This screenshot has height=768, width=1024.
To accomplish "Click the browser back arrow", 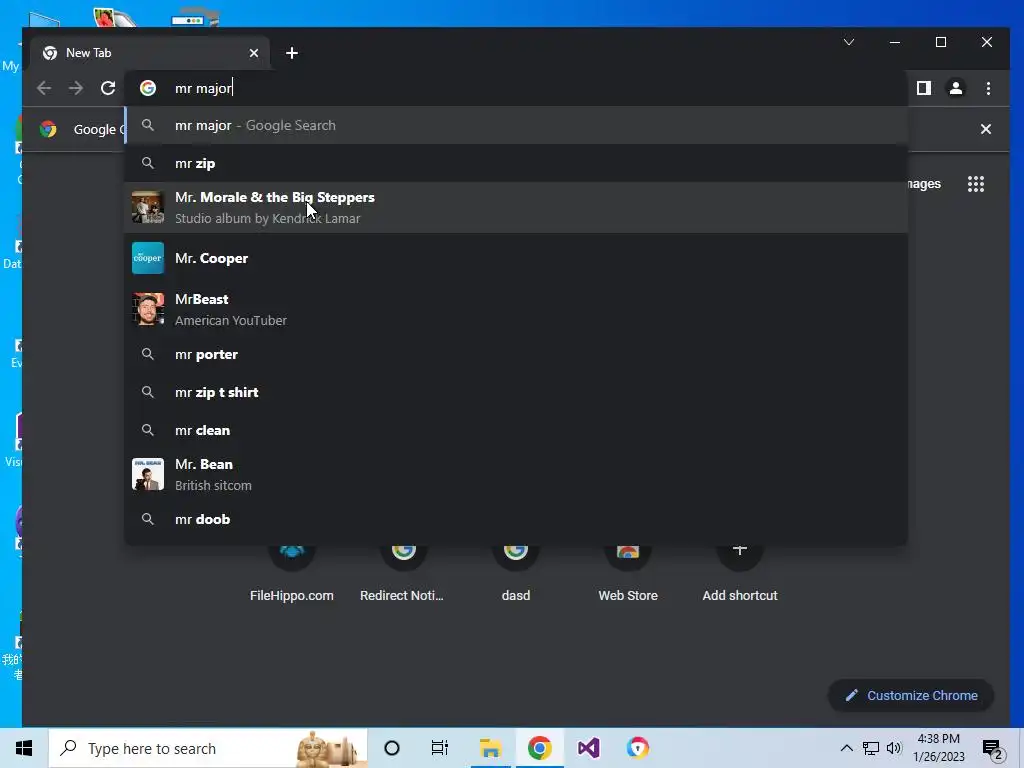I will (x=44, y=88).
